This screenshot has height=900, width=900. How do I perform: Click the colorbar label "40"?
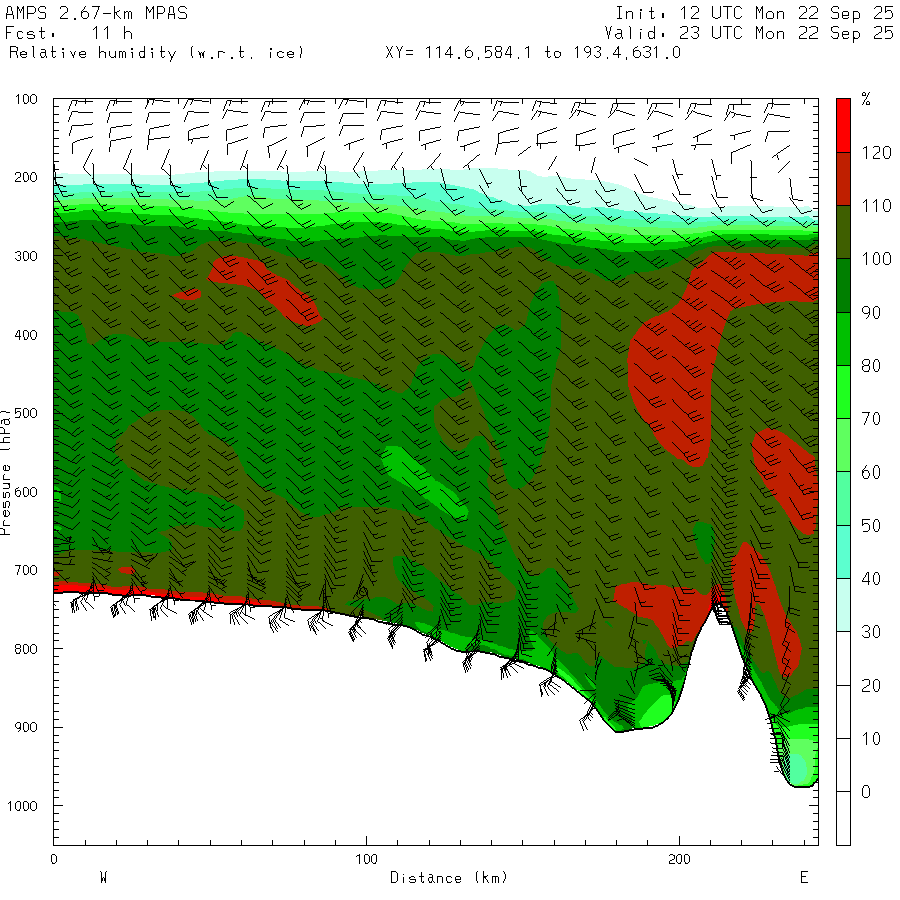pyautogui.click(x=871, y=579)
